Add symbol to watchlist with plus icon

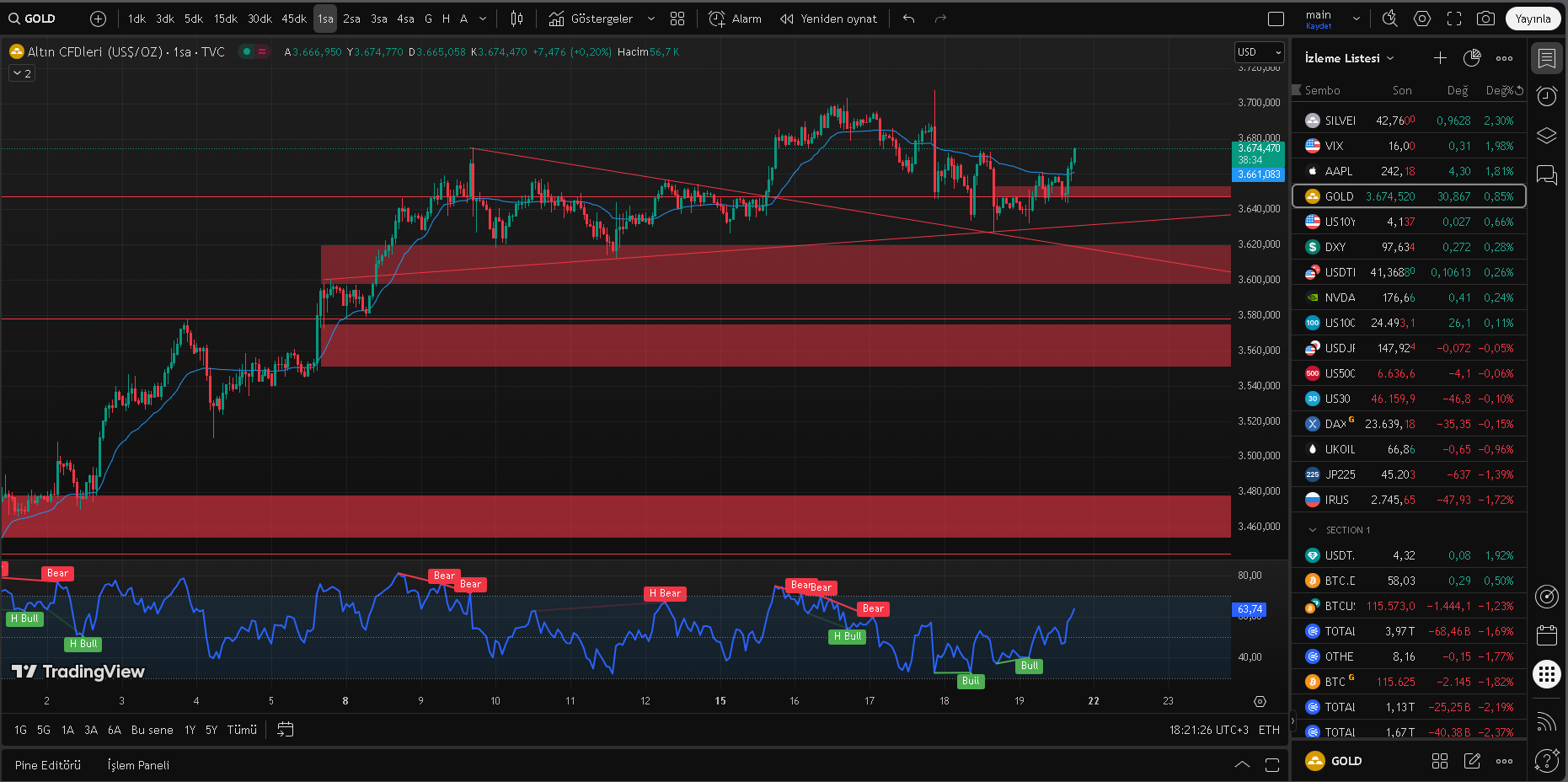[x=1440, y=58]
